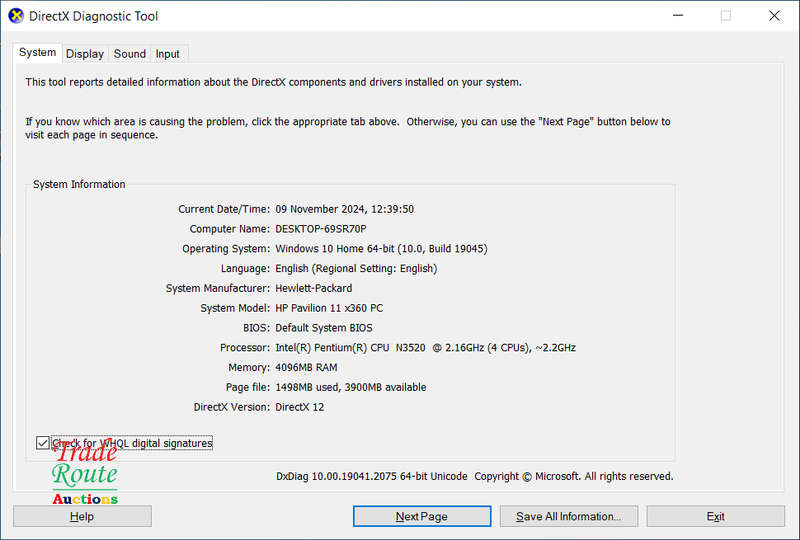Click the date value 09 November 2024
Image resolution: width=800 pixels, height=540 pixels.
(x=320, y=209)
